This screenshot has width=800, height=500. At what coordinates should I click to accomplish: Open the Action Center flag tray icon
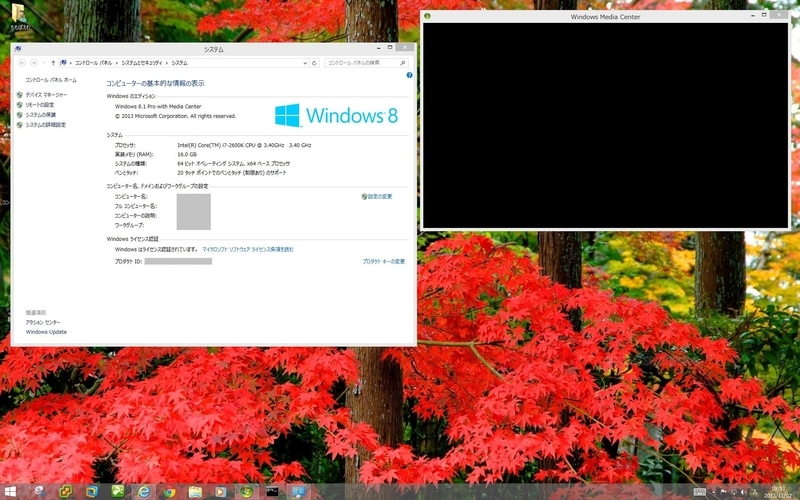coord(723,492)
